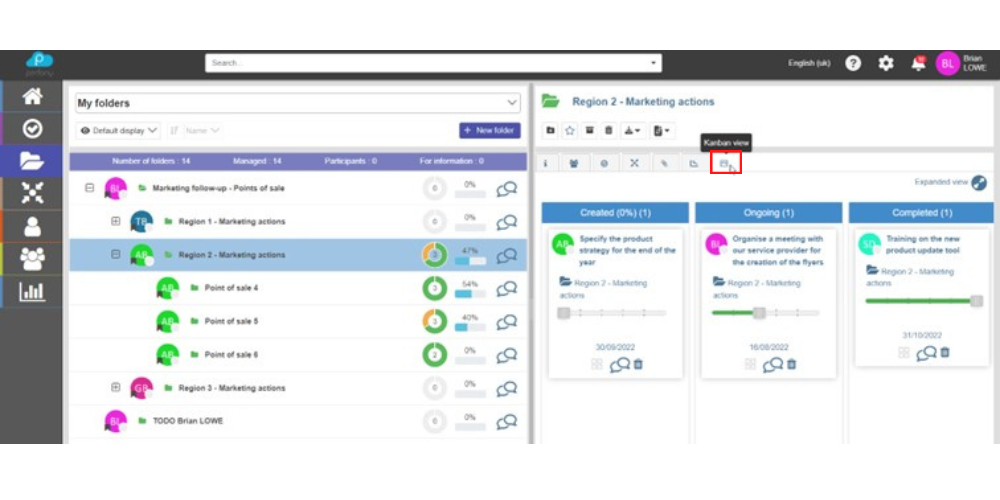Click the help question mark icon
This screenshot has height=500, width=1000.
[x=853, y=63]
